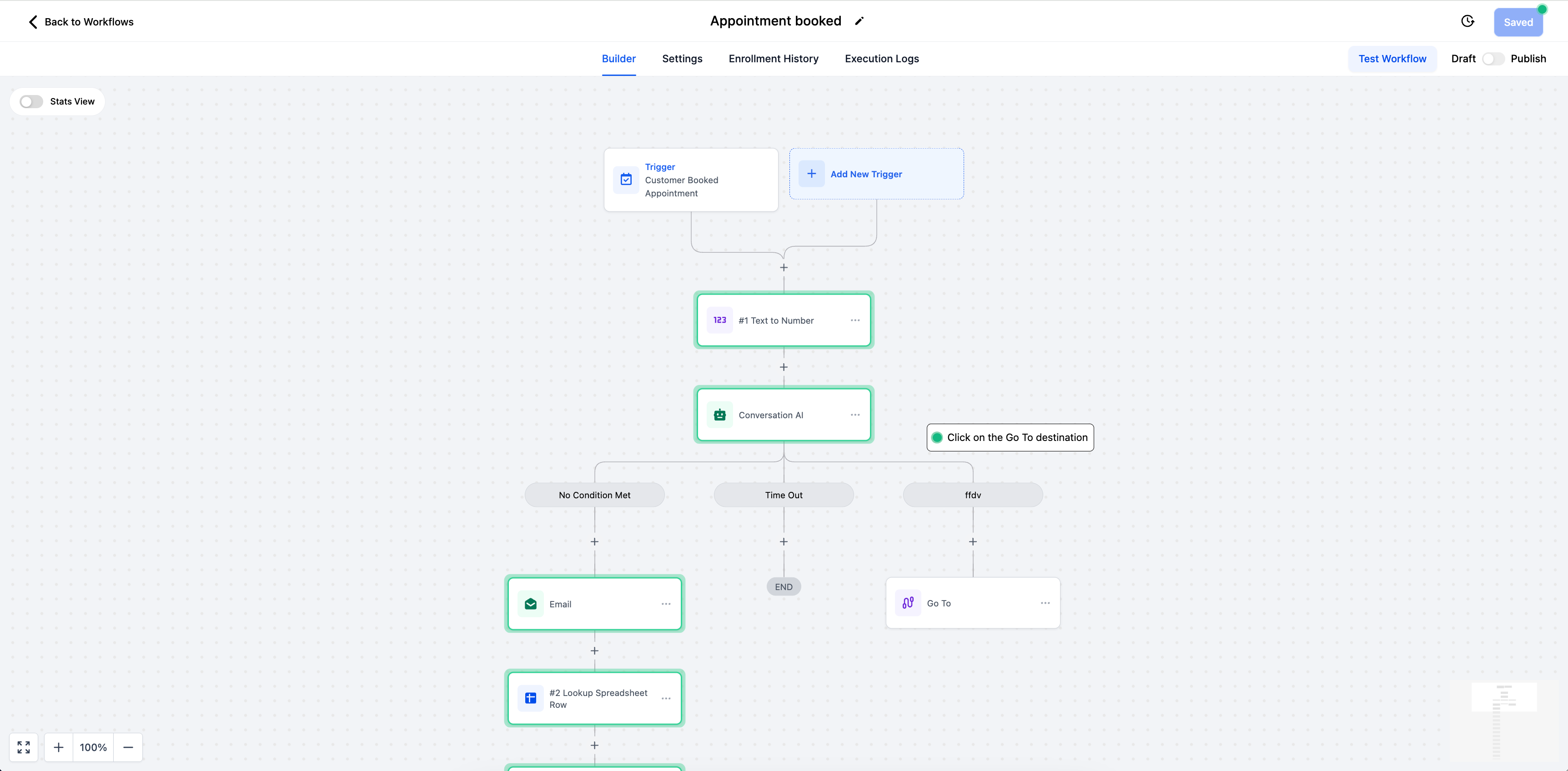Click the Go To action icon
The image size is (1568, 771).
click(908, 603)
